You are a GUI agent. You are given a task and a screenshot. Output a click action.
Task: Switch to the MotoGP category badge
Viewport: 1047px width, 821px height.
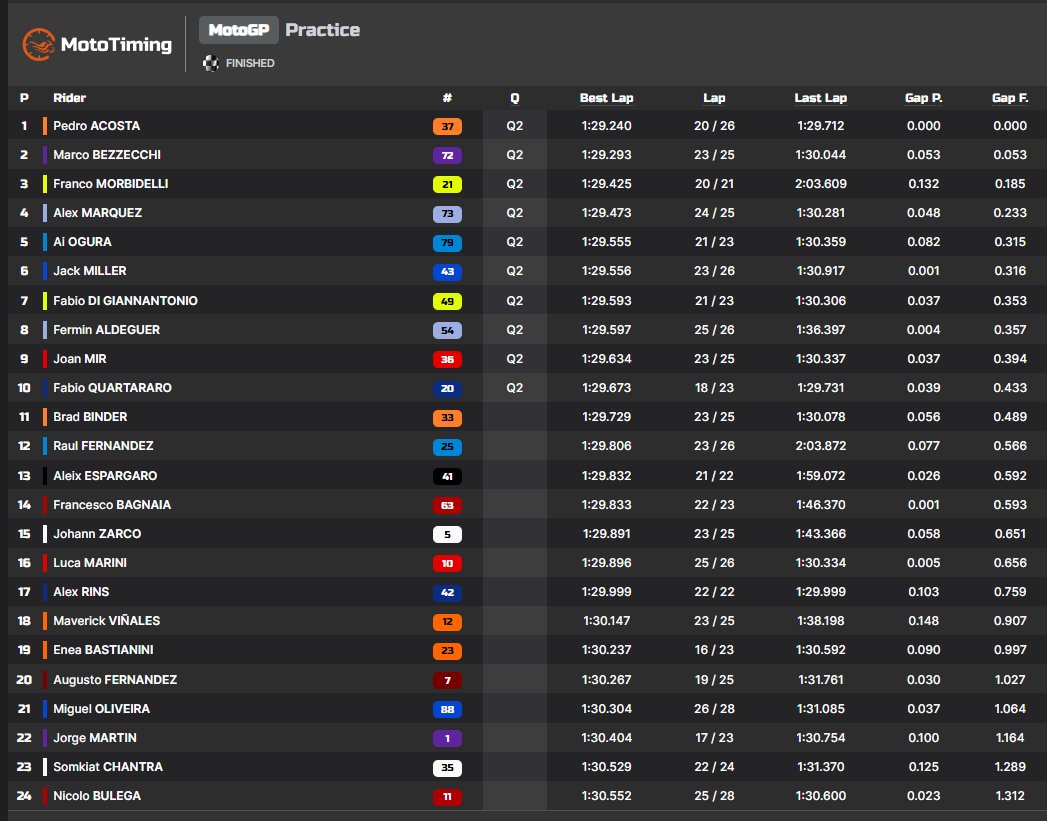[239, 30]
